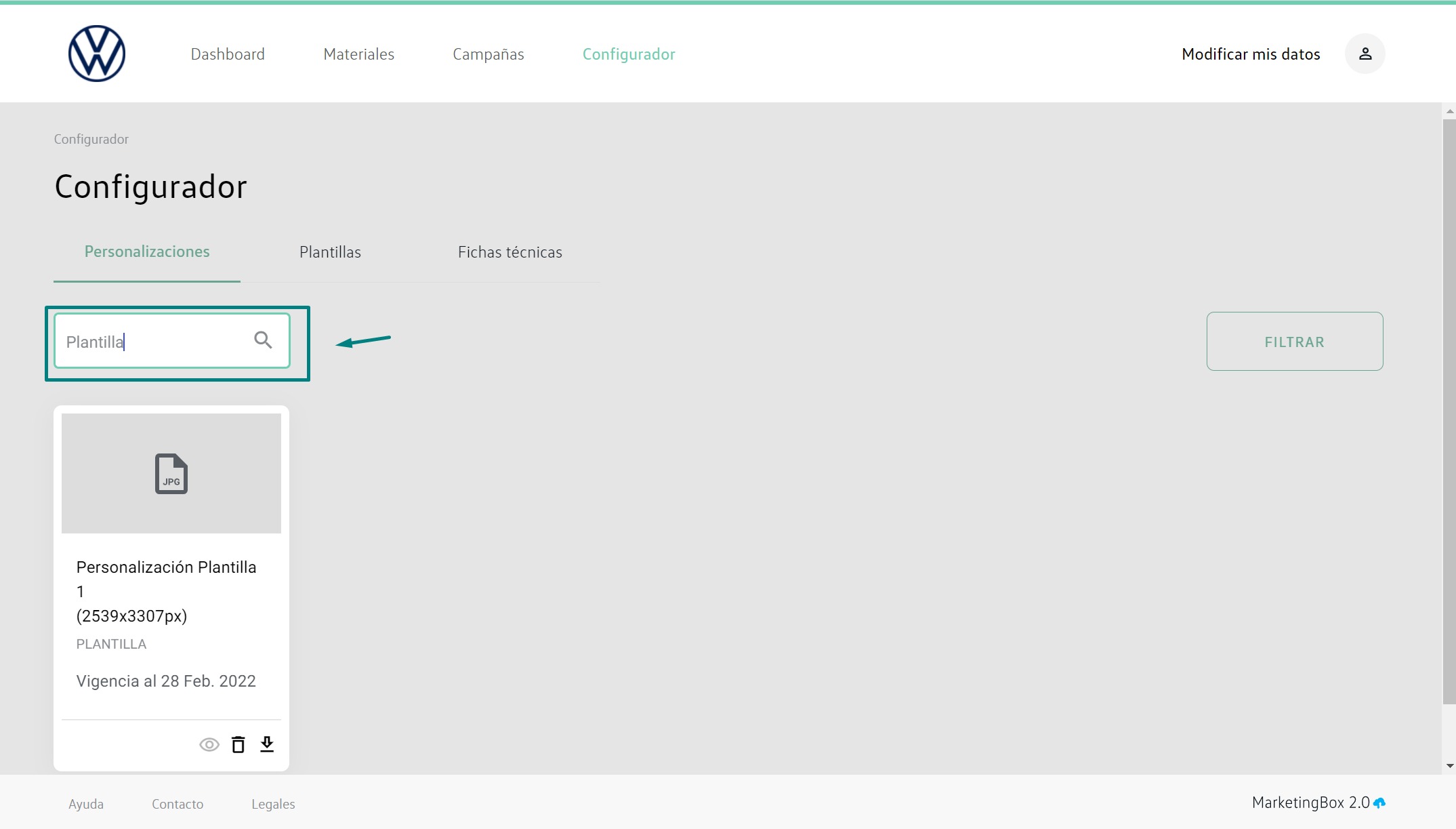This screenshot has height=829, width=1456.
Task: Click Modificar mis datos link
Action: (x=1250, y=54)
